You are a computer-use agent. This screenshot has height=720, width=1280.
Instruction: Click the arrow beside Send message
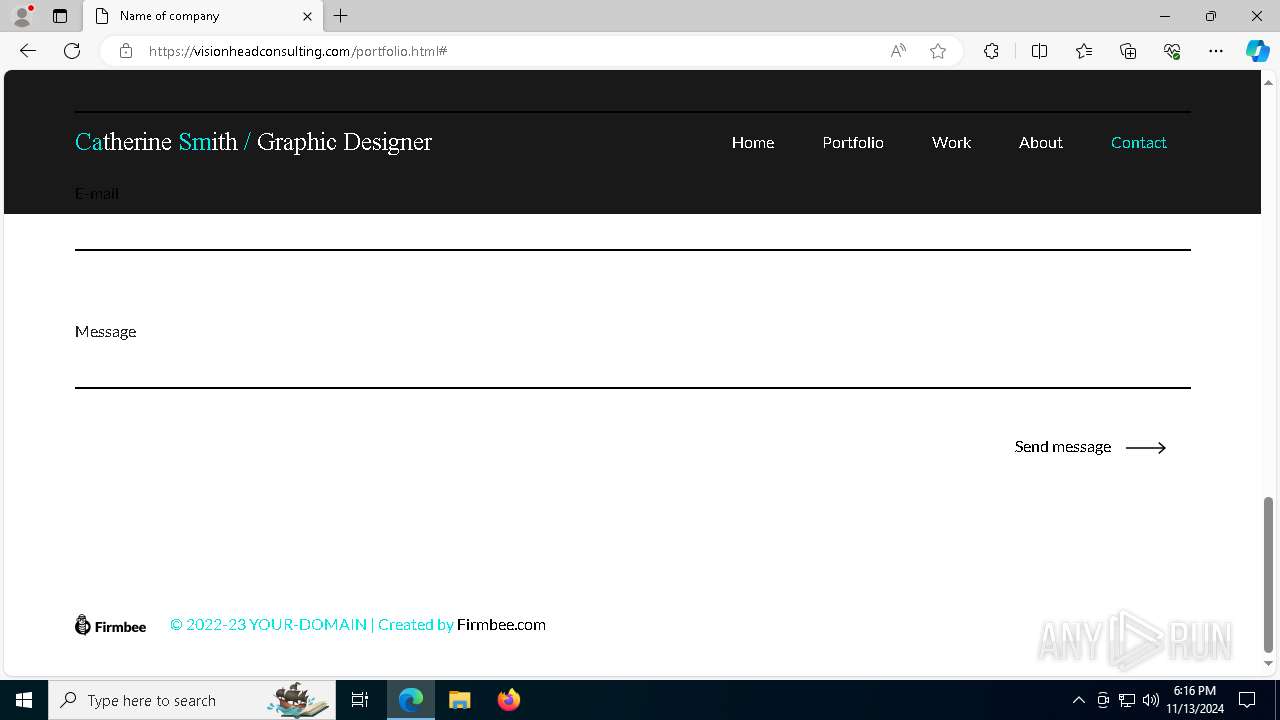(x=1146, y=448)
